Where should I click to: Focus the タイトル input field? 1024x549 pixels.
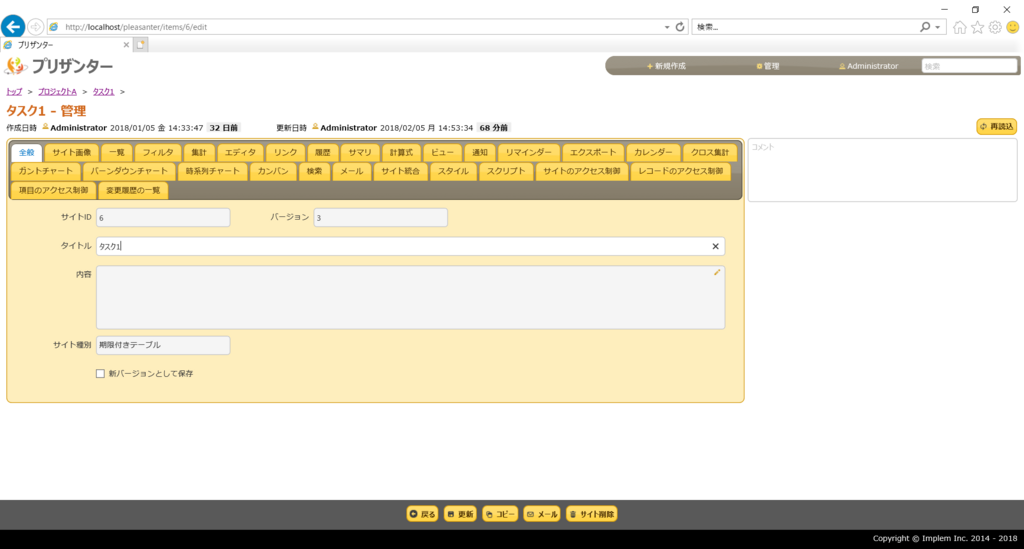410,246
